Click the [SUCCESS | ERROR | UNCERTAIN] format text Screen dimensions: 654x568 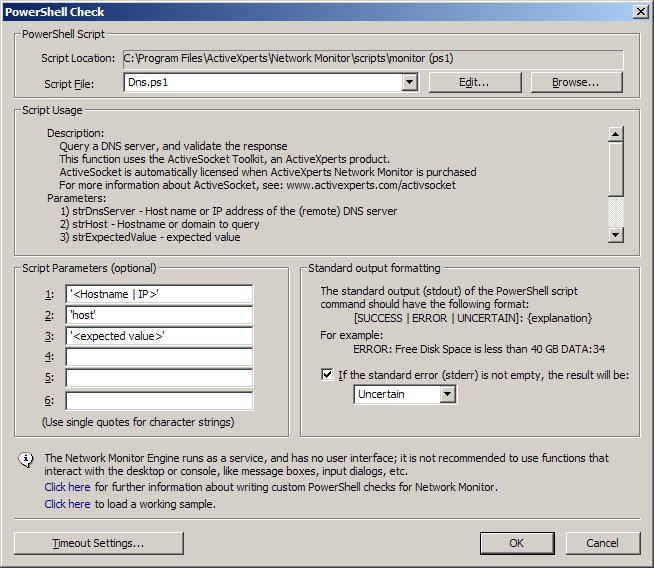point(473,318)
